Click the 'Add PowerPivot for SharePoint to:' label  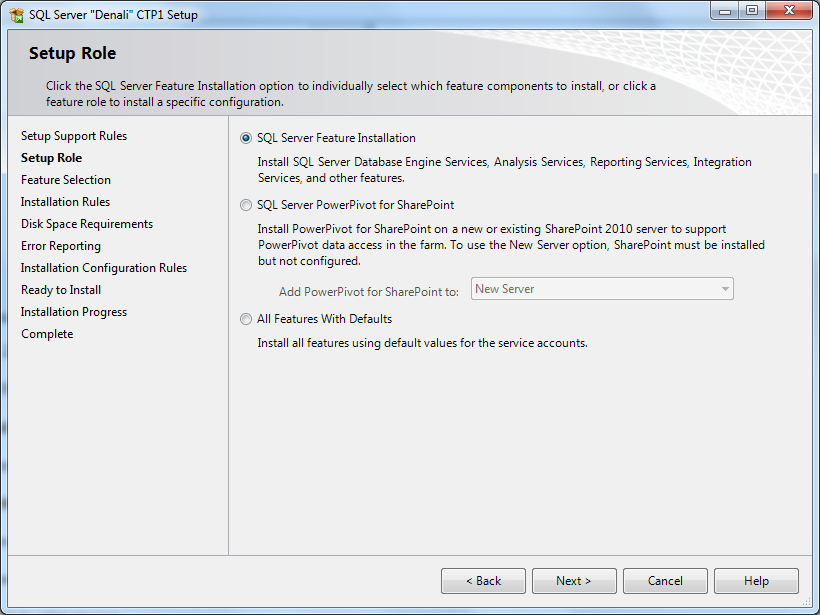[x=369, y=292]
